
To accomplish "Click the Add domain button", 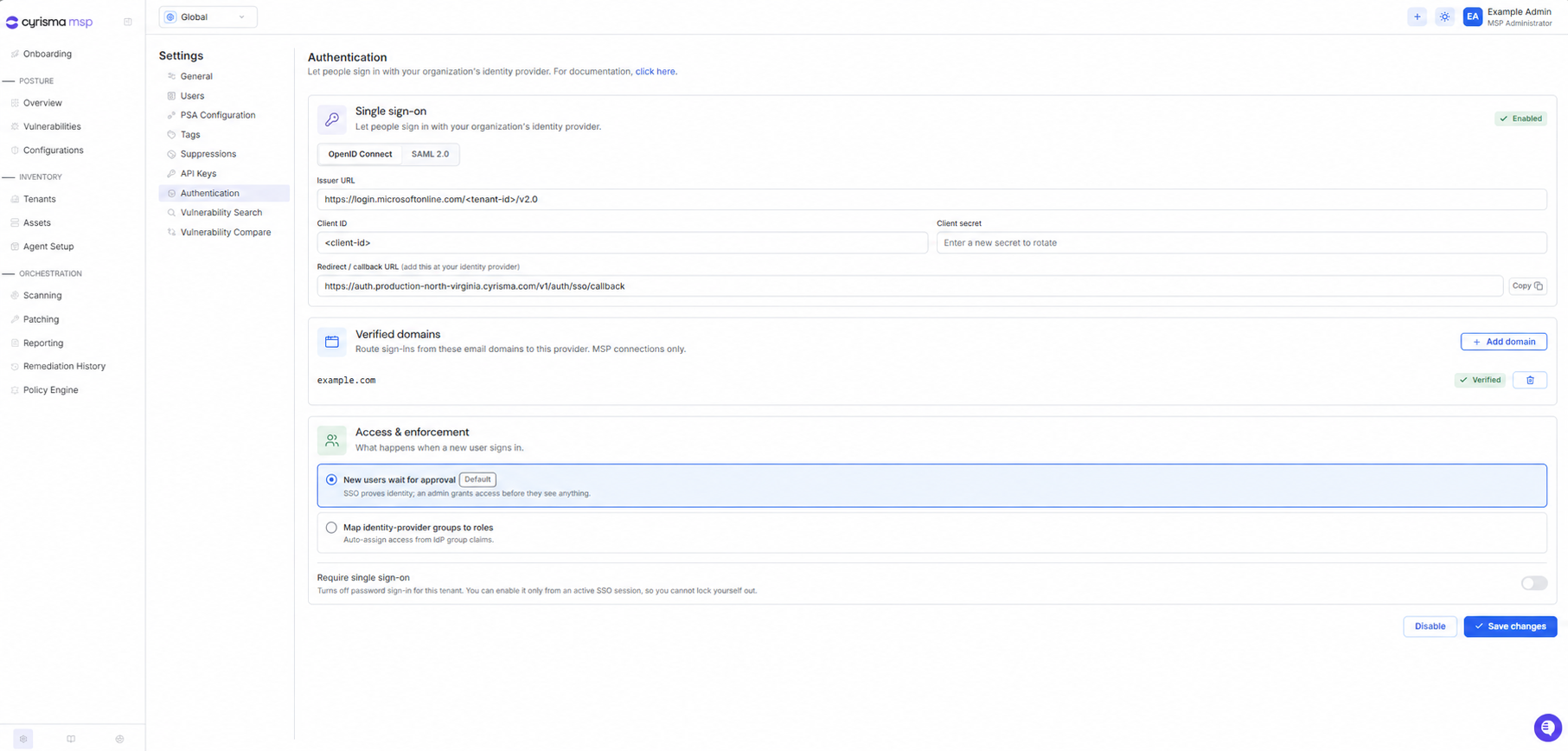I will (1503, 342).
